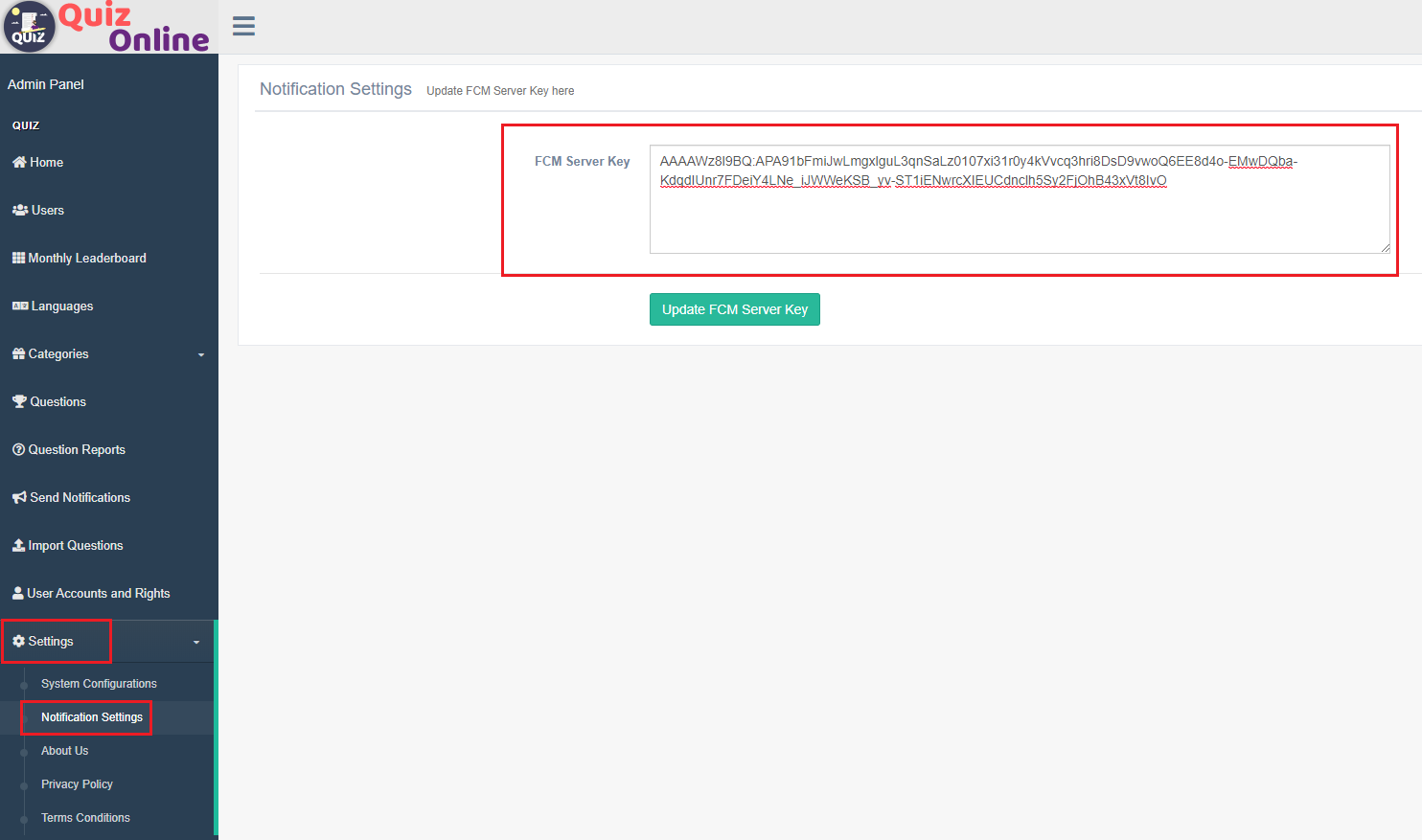
Task: Click the Question Reports question-mark icon
Action: [x=18, y=449]
